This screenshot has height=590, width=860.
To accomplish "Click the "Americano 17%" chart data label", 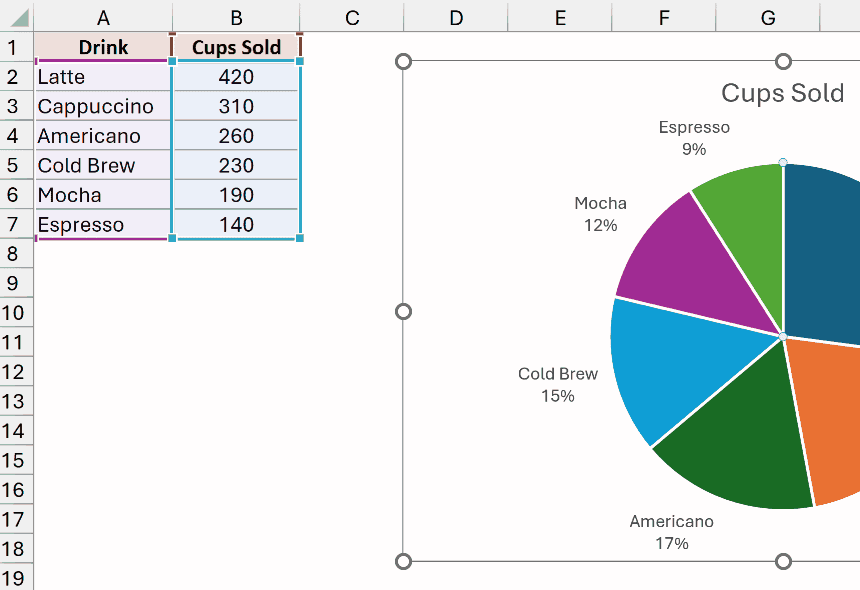I will tap(671, 532).
